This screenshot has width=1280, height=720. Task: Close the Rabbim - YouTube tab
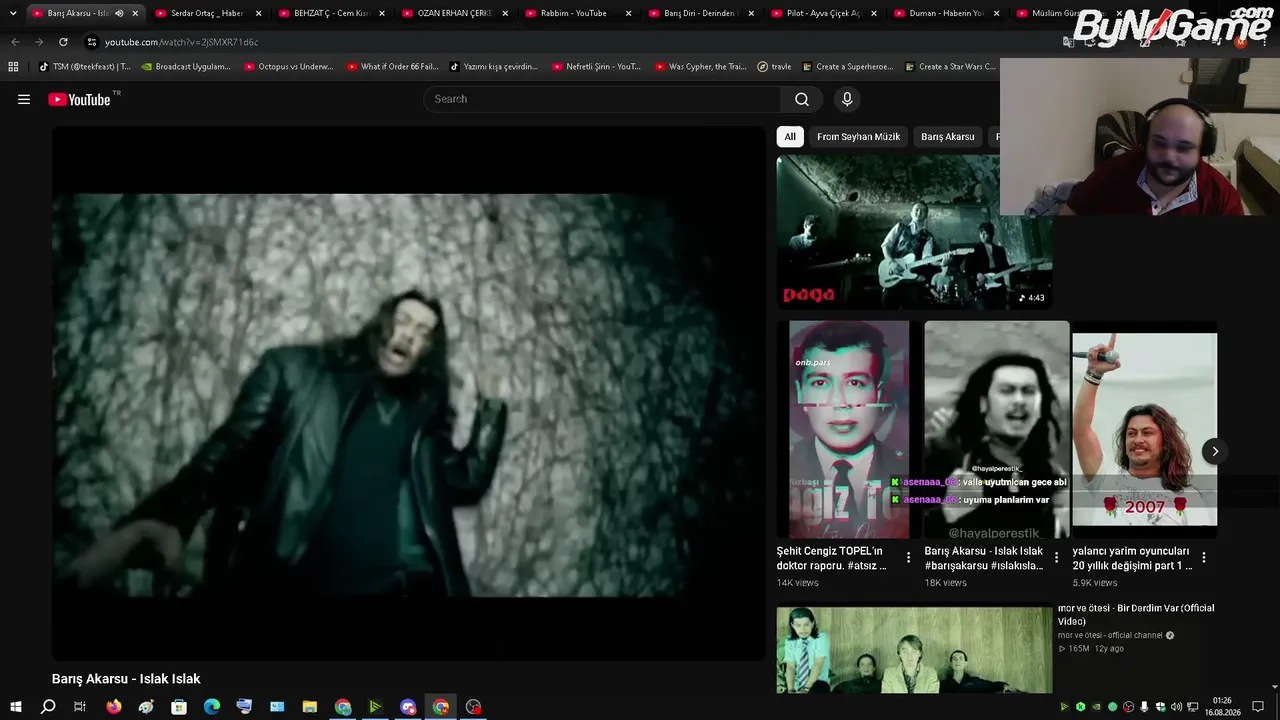tap(628, 13)
